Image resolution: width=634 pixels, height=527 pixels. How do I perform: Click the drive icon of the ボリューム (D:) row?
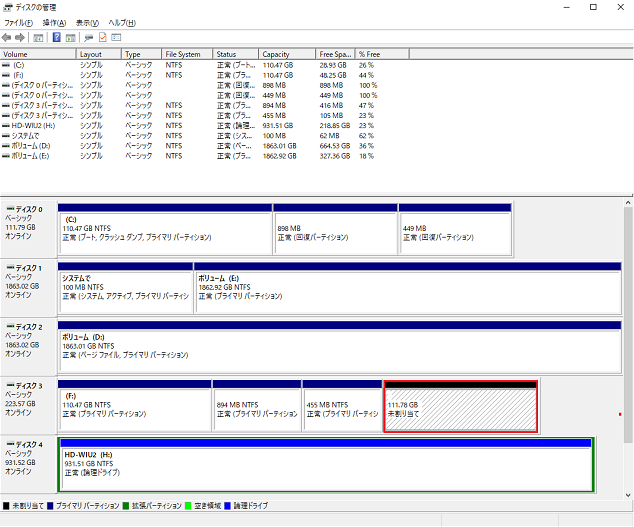pyautogui.click(x=6, y=146)
